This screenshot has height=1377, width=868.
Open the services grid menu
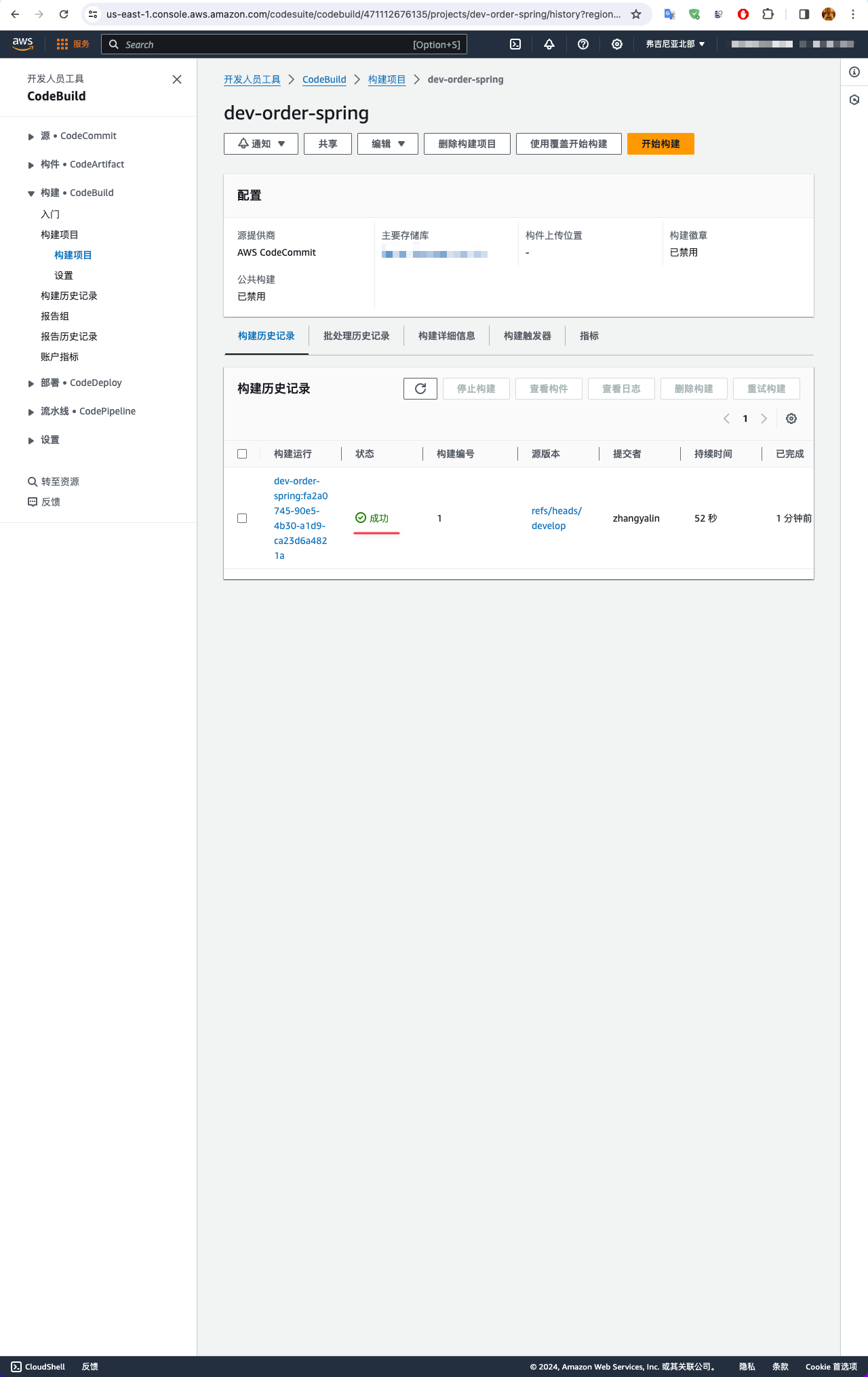[62, 44]
